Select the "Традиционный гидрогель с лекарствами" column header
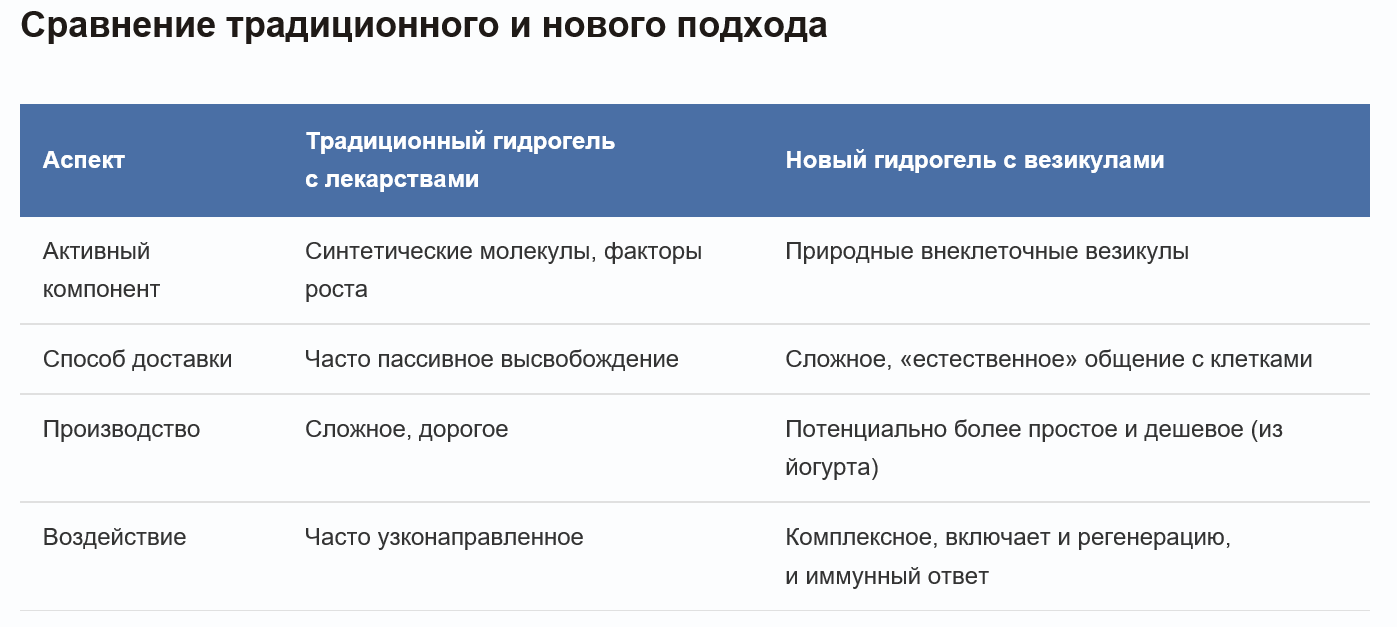Image resolution: width=1397 pixels, height=627 pixels. click(460, 160)
